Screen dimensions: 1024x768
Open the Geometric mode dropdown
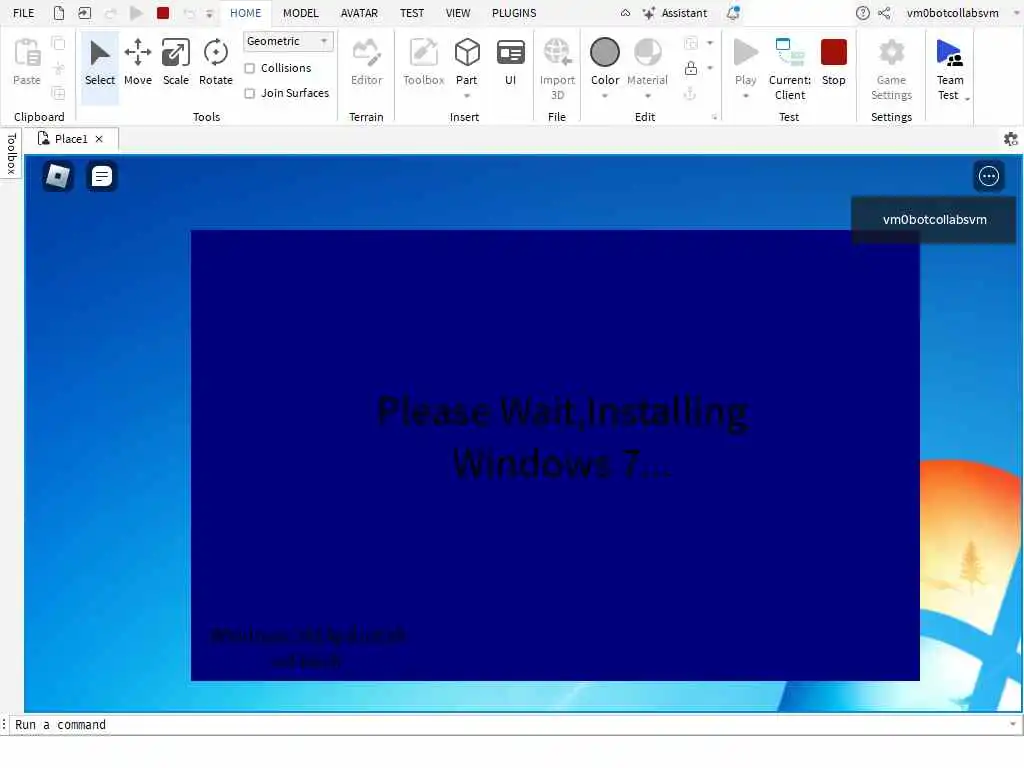[288, 41]
